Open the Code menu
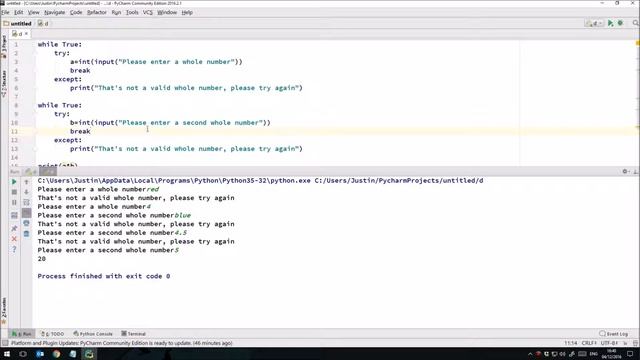The width and height of the screenshot is (640, 360). pos(76,12)
